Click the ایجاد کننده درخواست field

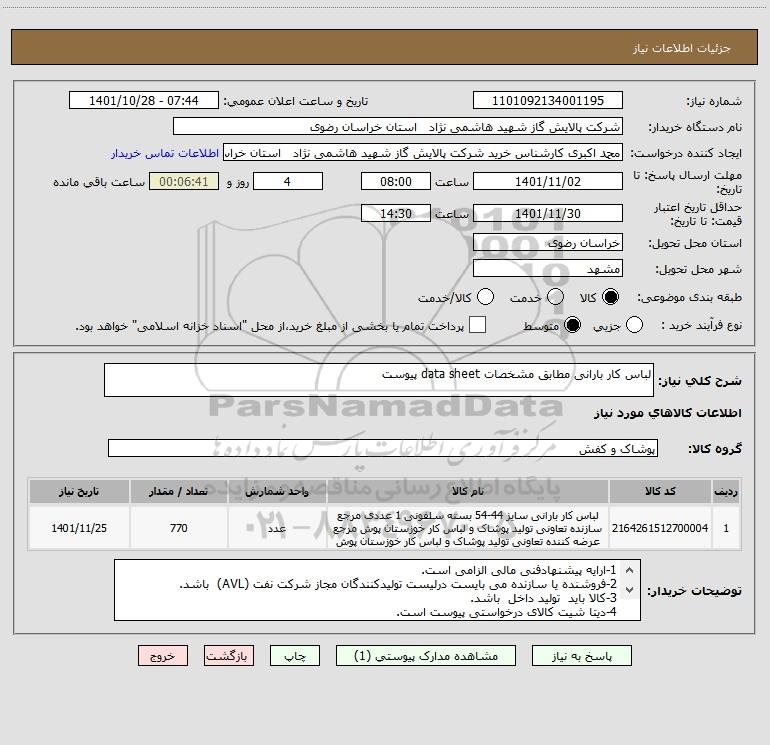click(x=423, y=153)
